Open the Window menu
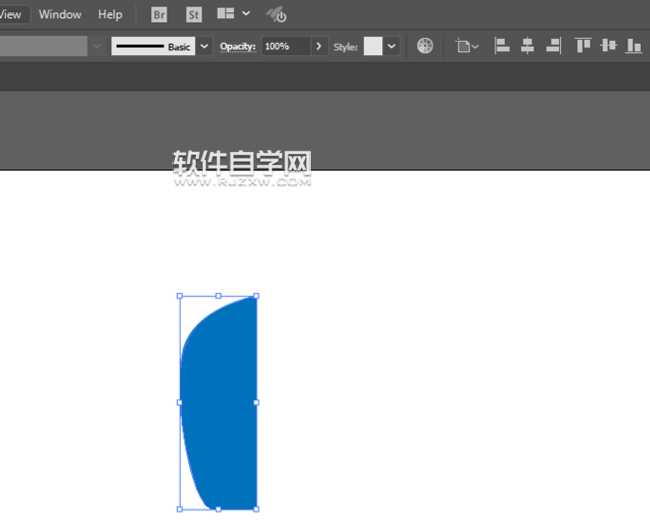This screenshot has width=650, height=529. (x=60, y=15)
